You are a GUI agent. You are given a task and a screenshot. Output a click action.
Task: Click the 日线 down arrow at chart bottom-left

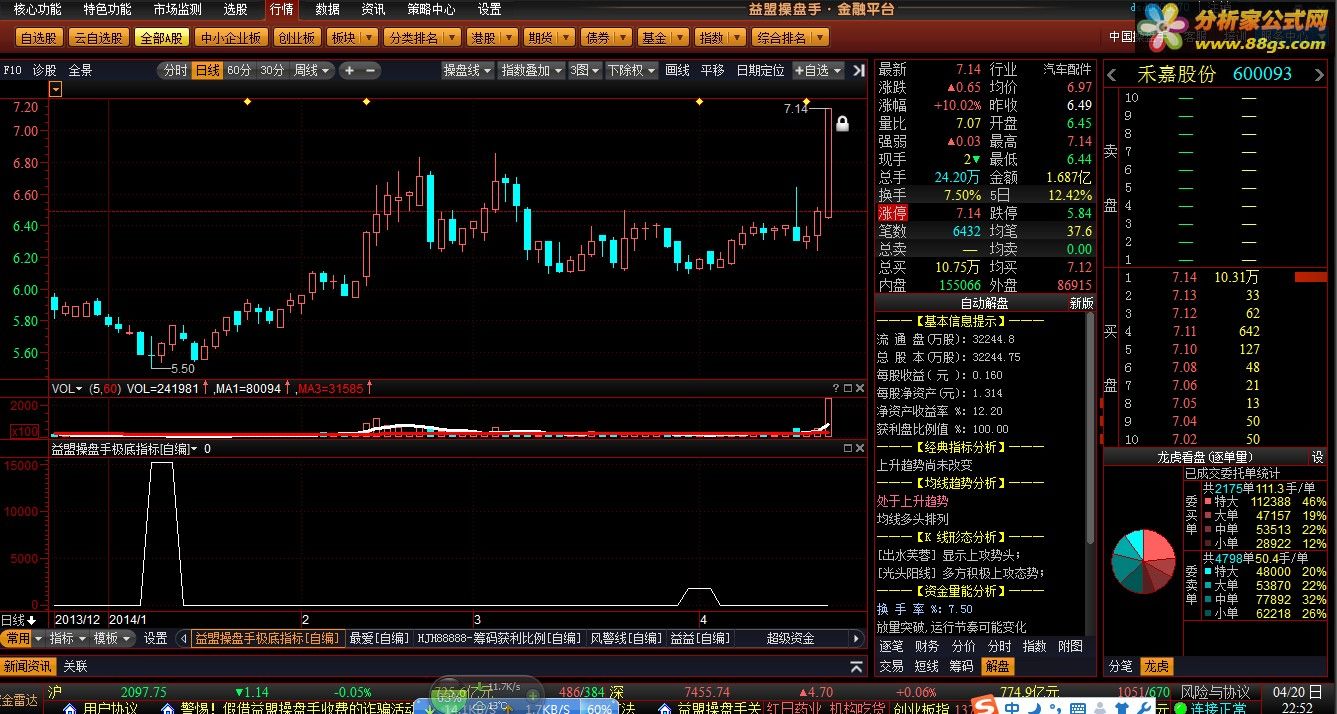30,620
